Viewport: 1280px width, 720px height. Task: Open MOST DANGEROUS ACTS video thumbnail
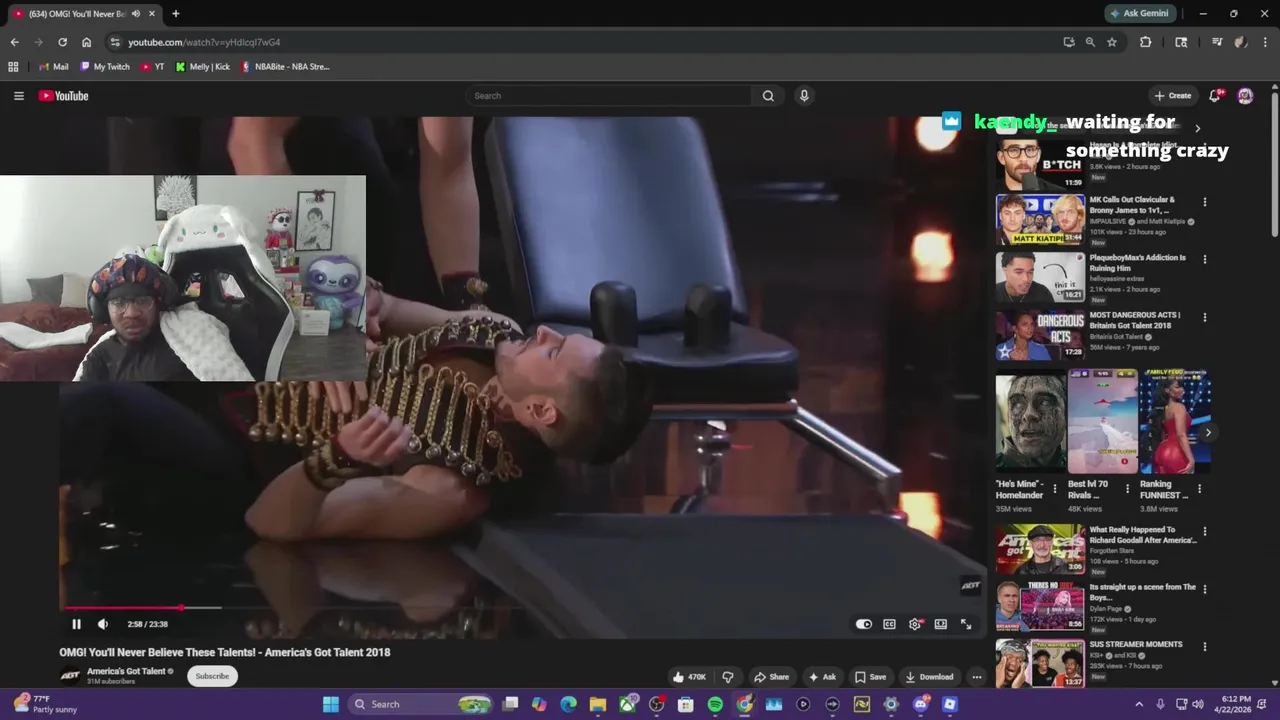(1040, 334)
